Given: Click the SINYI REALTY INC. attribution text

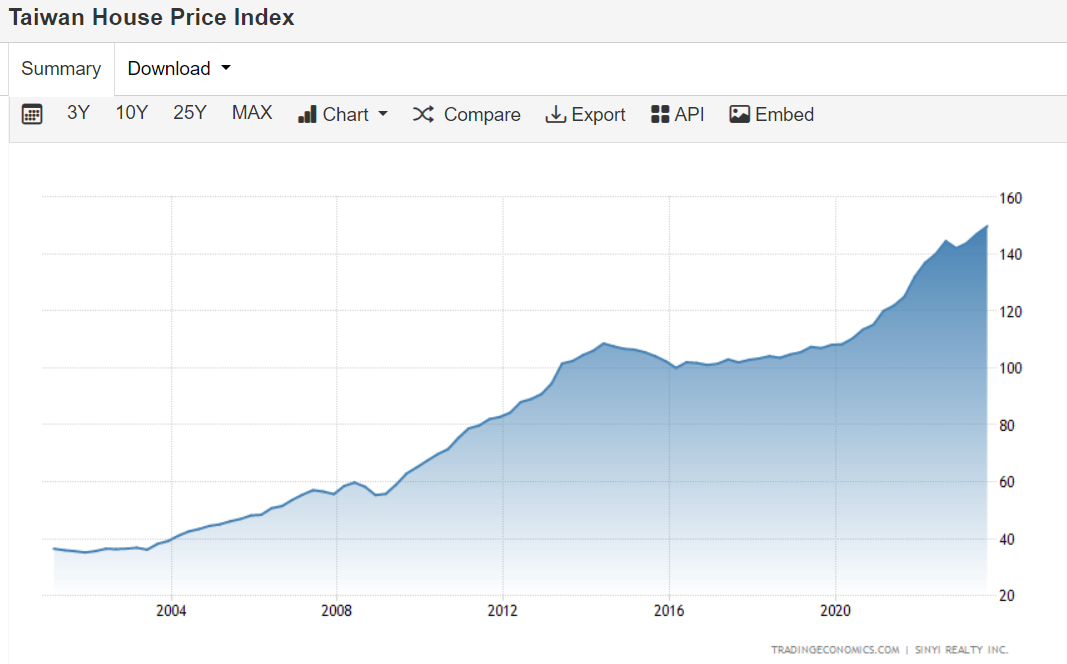Looking at the screenshot, I should (961, 650).
